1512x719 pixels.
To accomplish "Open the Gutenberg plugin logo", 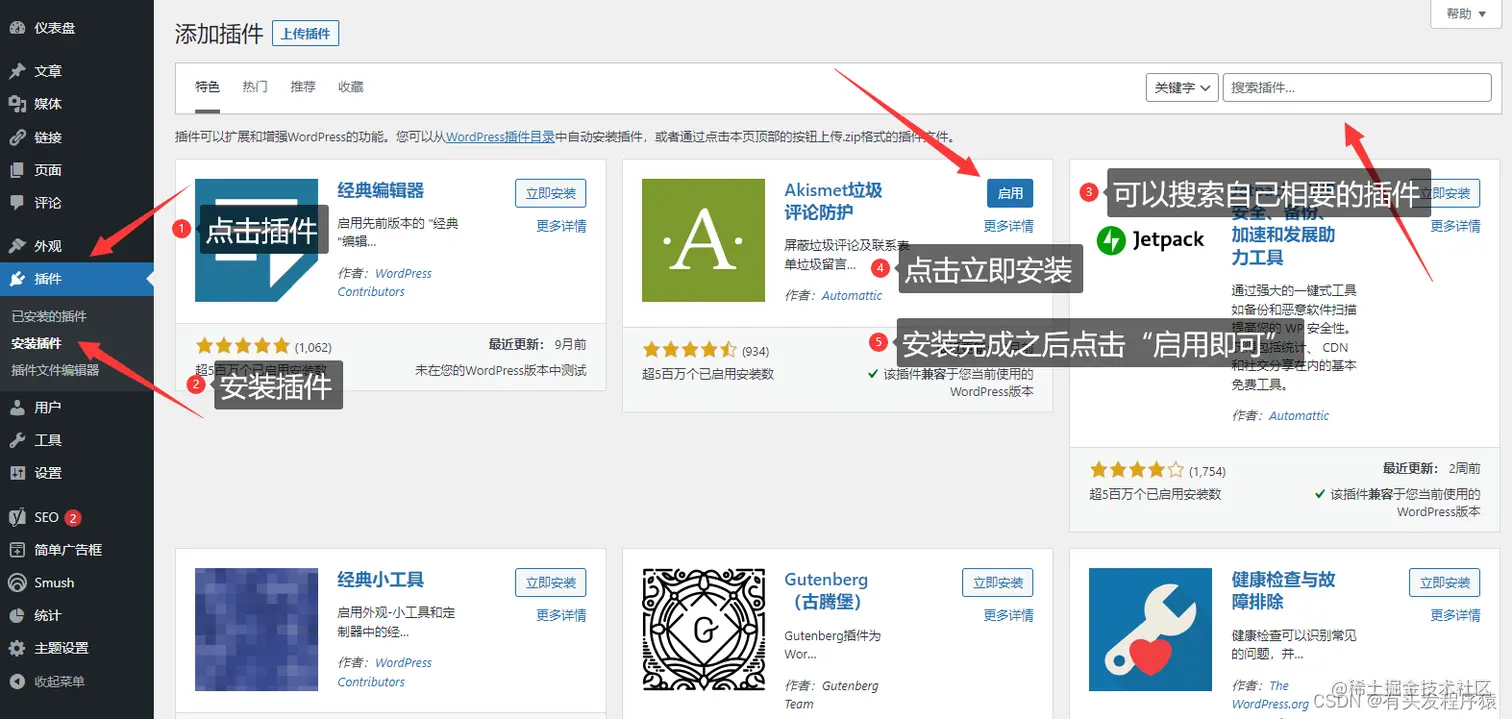I will click(x=703, y=629).
